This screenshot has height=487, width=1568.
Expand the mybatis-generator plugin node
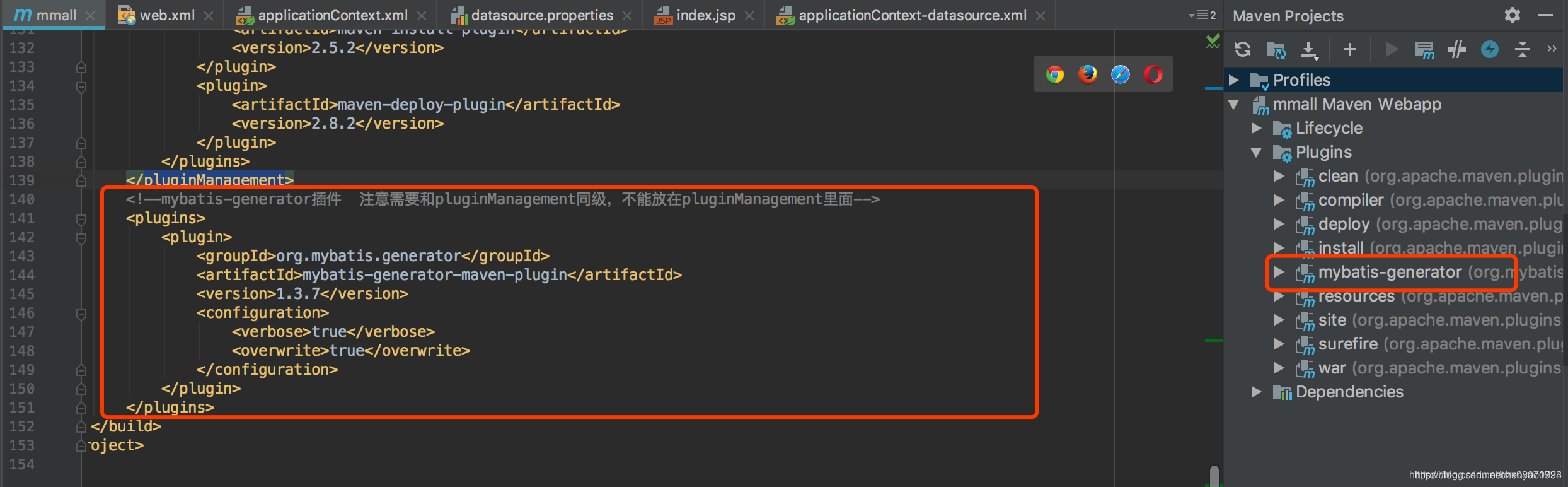click(x=1279, y=272)
